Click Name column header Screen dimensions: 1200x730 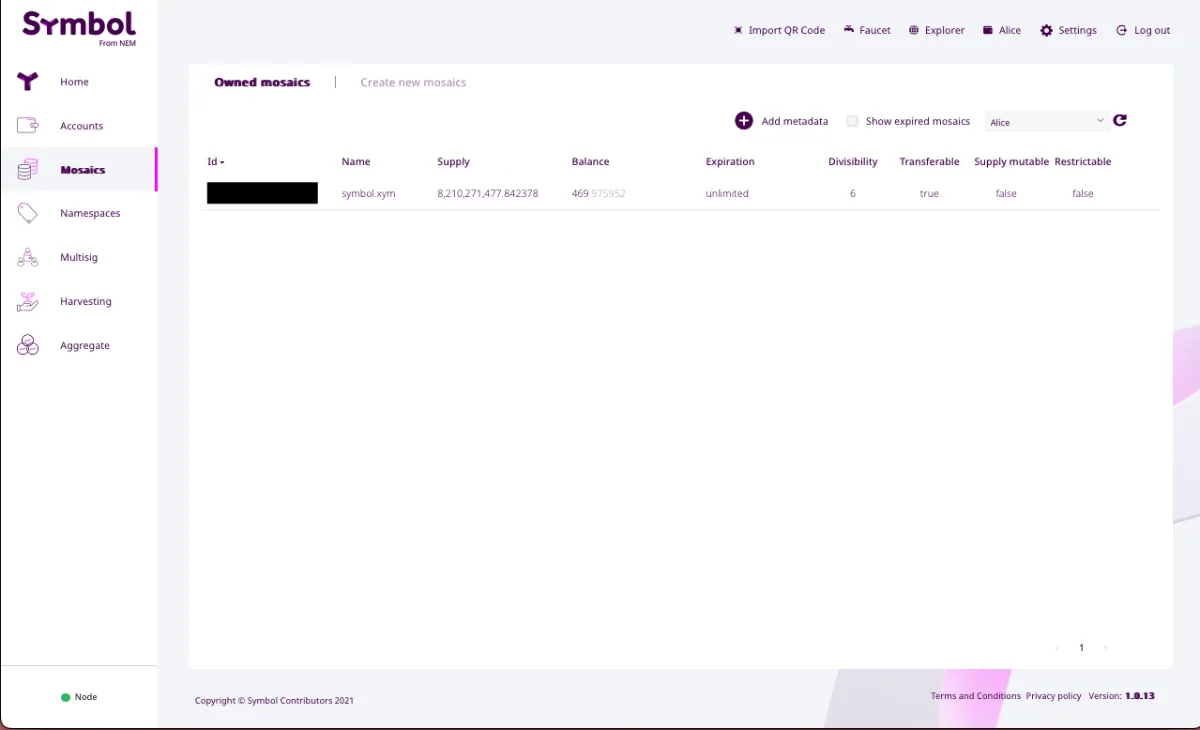tap(356, 162)
